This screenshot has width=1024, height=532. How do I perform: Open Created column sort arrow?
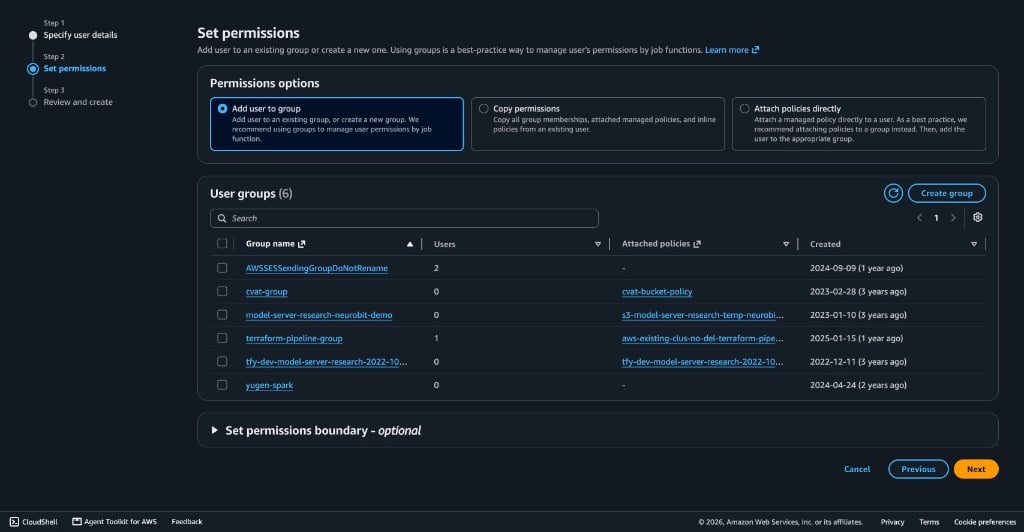(x=974, y=244)
